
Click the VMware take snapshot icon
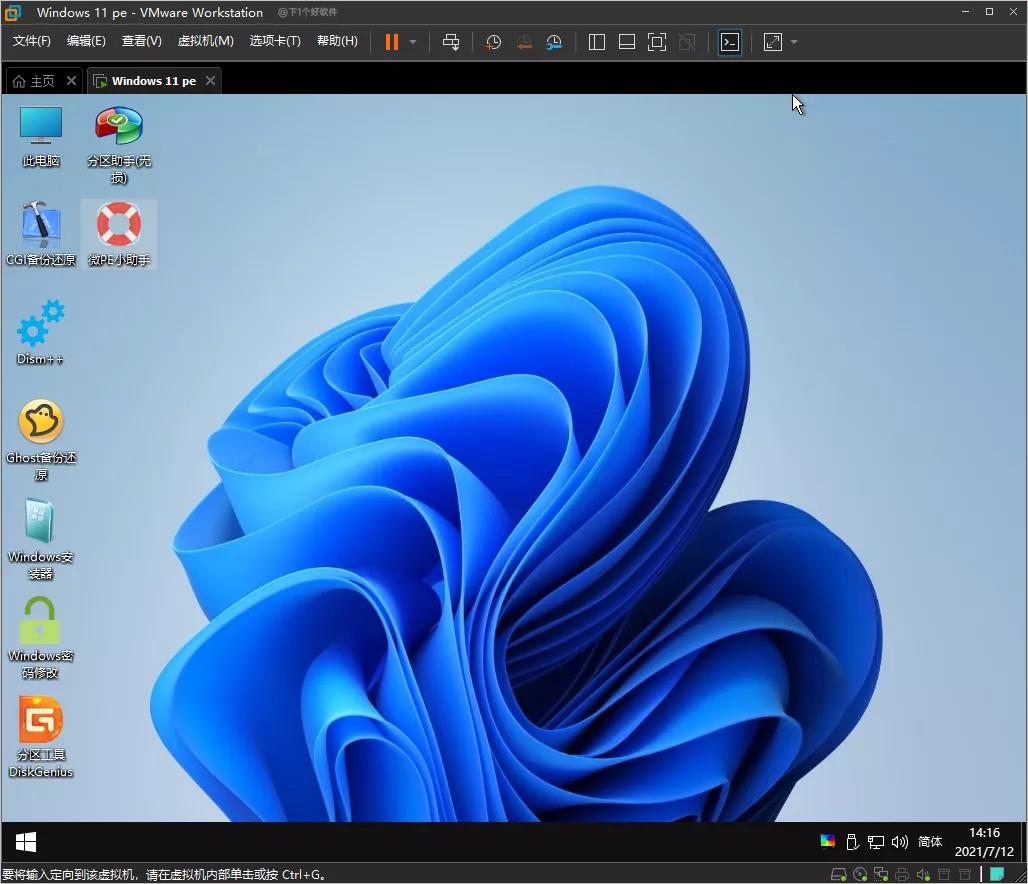(x=493, y=42)
